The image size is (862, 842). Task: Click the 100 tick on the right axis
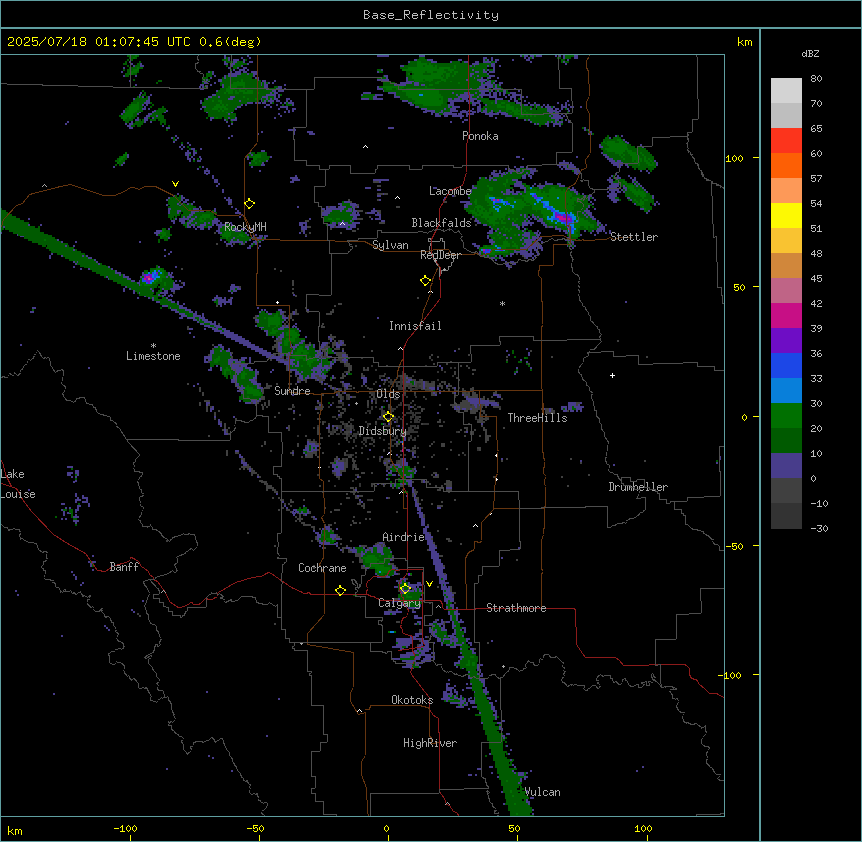[x=734, y=158]
